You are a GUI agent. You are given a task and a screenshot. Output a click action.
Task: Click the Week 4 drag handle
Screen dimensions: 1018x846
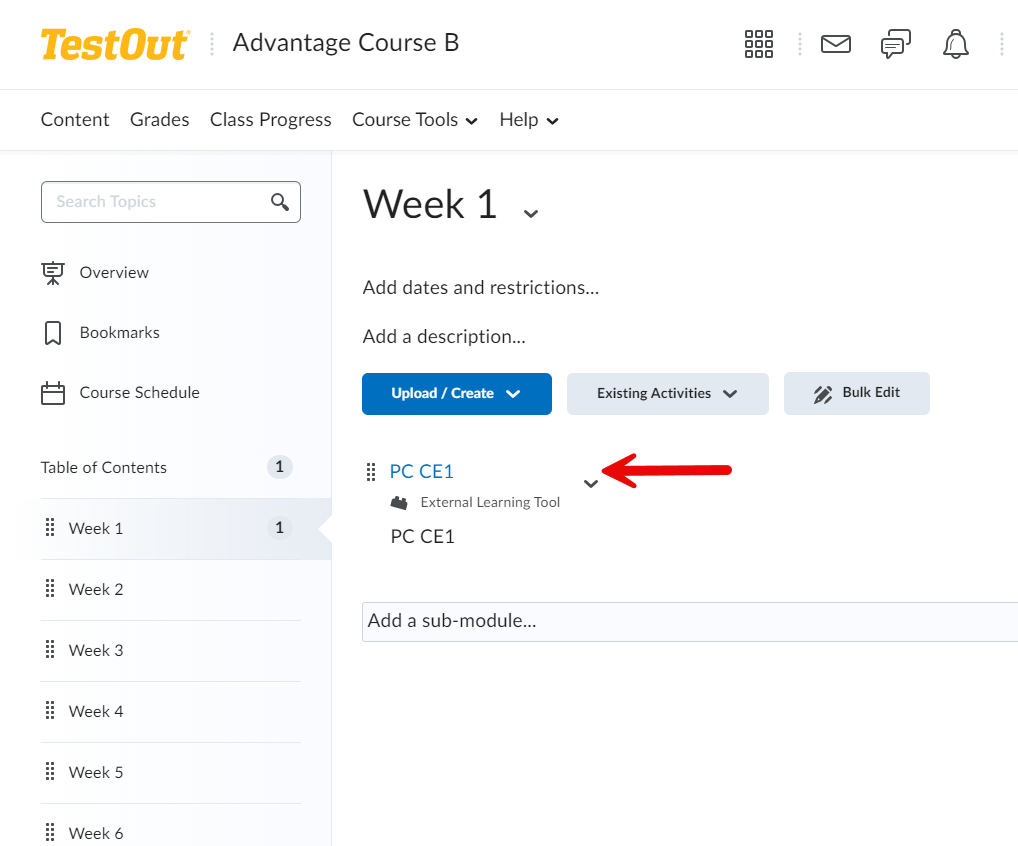tap(50, 710)
